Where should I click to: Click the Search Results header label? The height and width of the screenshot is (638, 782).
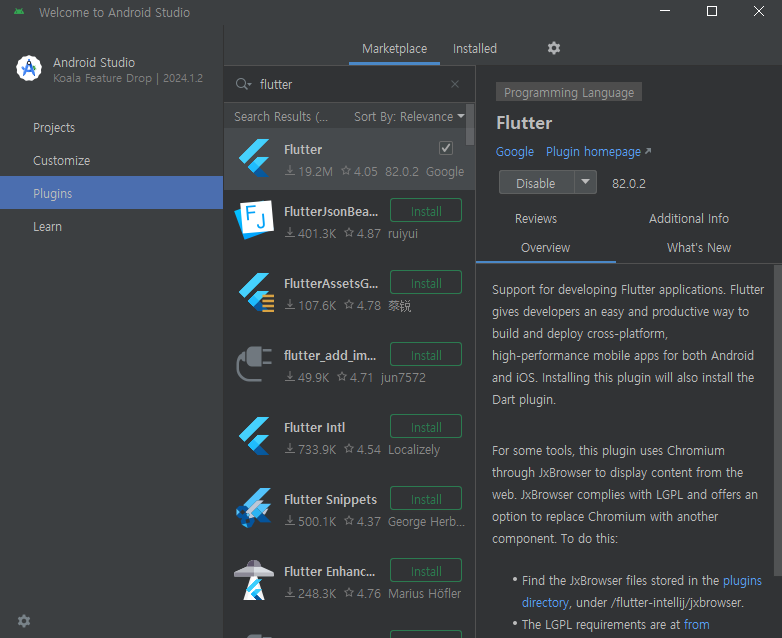281,117
